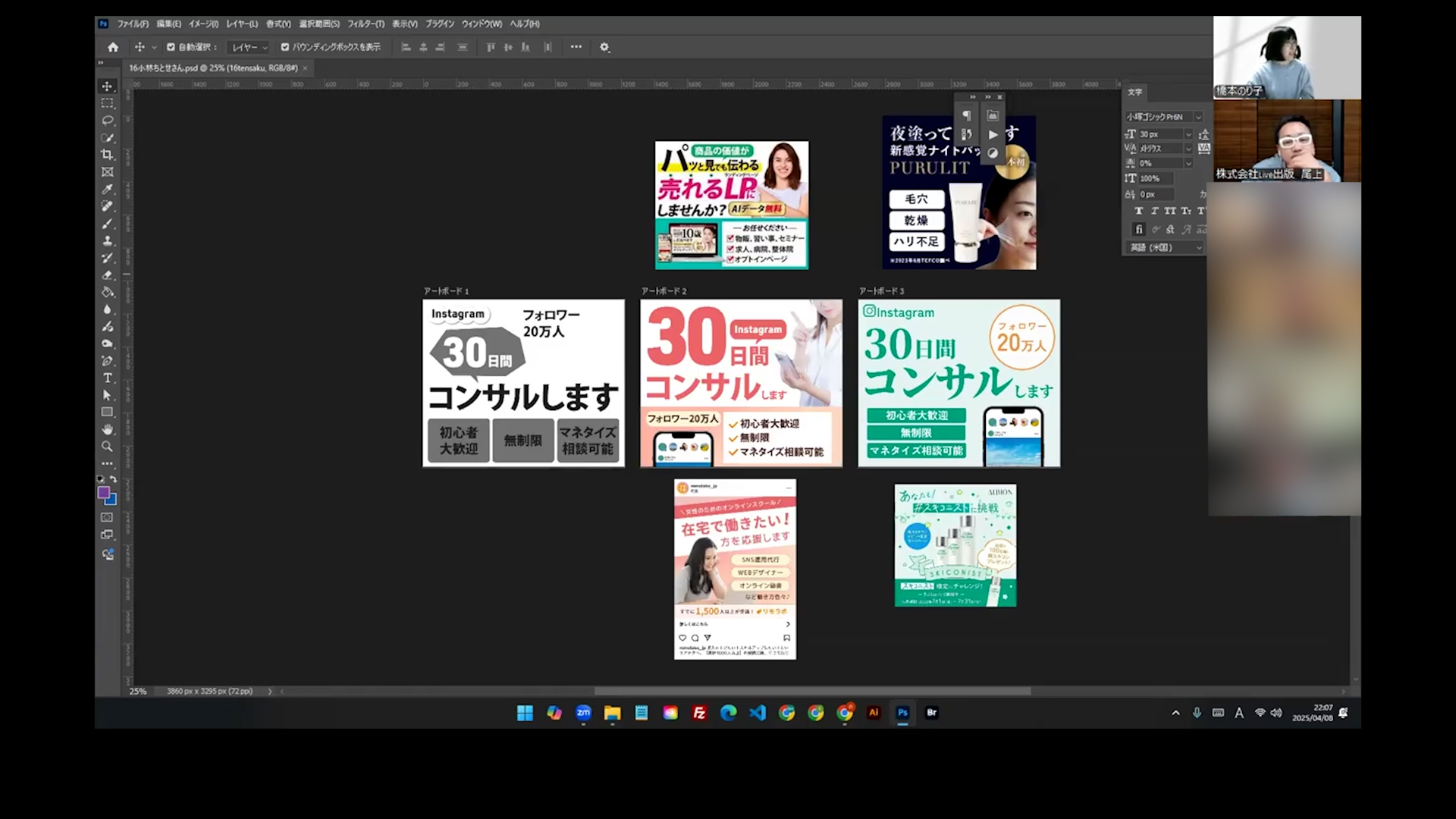Viewport: 1456px width, 819px height.
Task: Select the History Brush tool
Action: (x=108, y=258)
